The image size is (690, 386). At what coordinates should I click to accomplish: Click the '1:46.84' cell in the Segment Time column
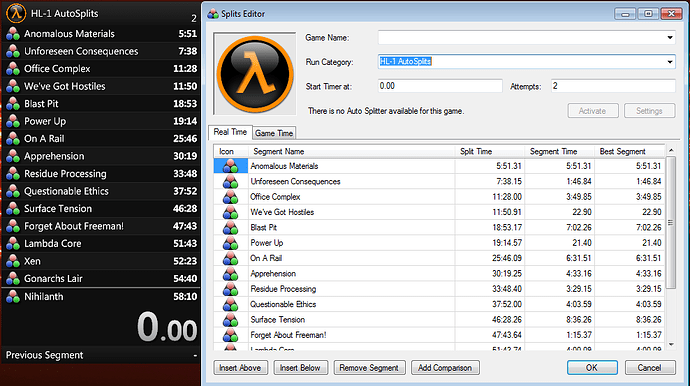(x=559, y=181)
